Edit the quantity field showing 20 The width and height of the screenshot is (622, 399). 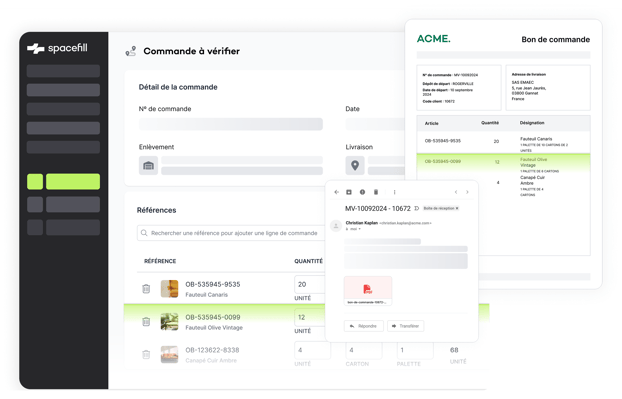310,284
